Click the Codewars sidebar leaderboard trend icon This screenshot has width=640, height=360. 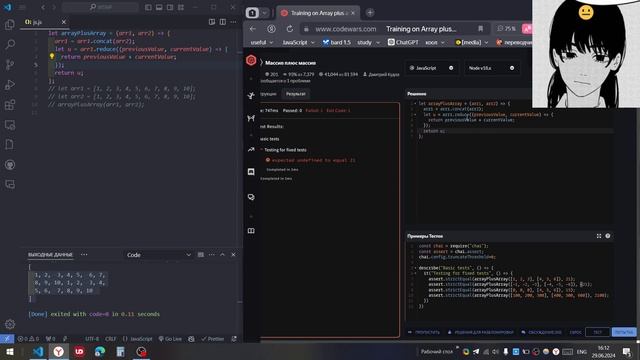[x=251, y=149]
